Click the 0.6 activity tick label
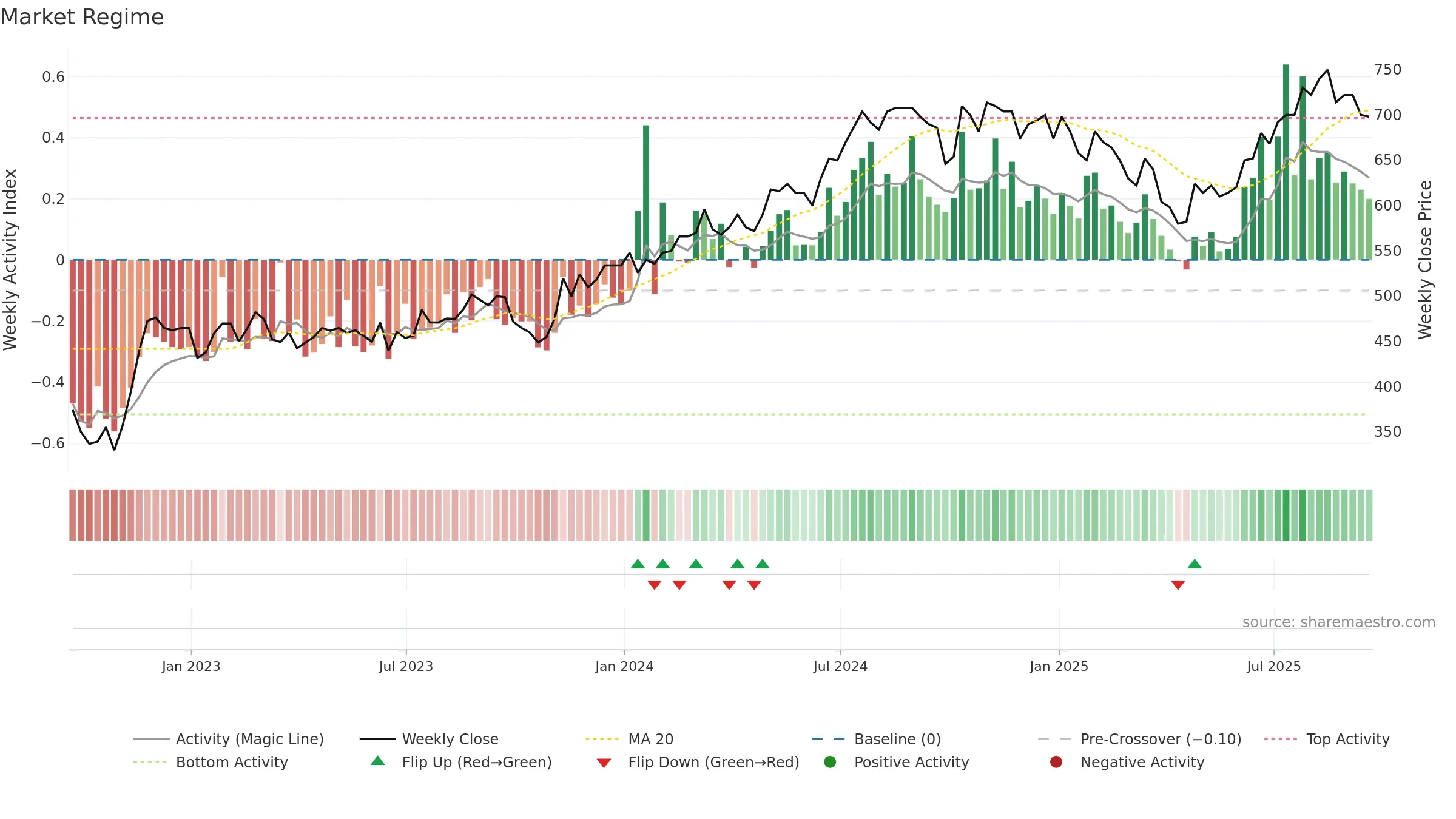The width and height of the screenshot is (1456, 819). pyautogui.click(x=53, y=77)
